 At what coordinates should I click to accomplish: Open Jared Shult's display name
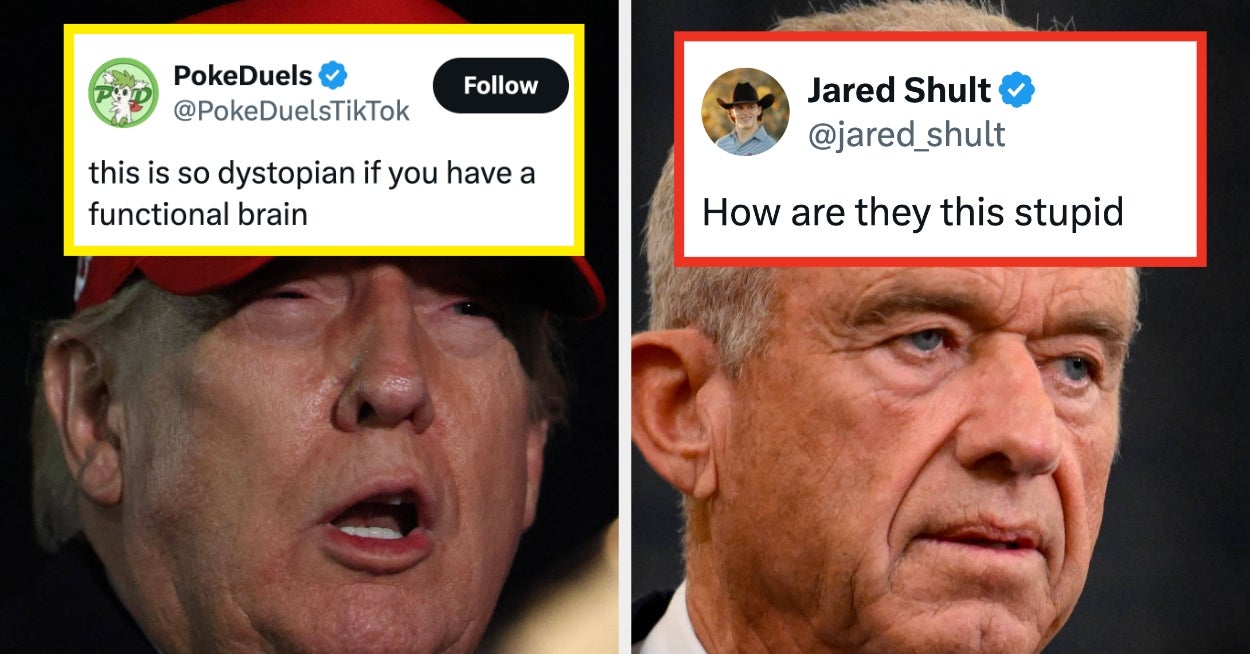tap(899, 91)
